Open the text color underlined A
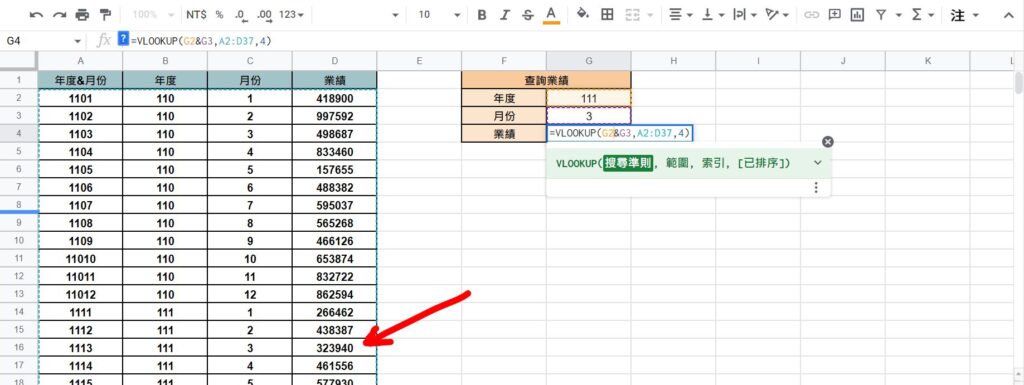 tap(552, 15)
